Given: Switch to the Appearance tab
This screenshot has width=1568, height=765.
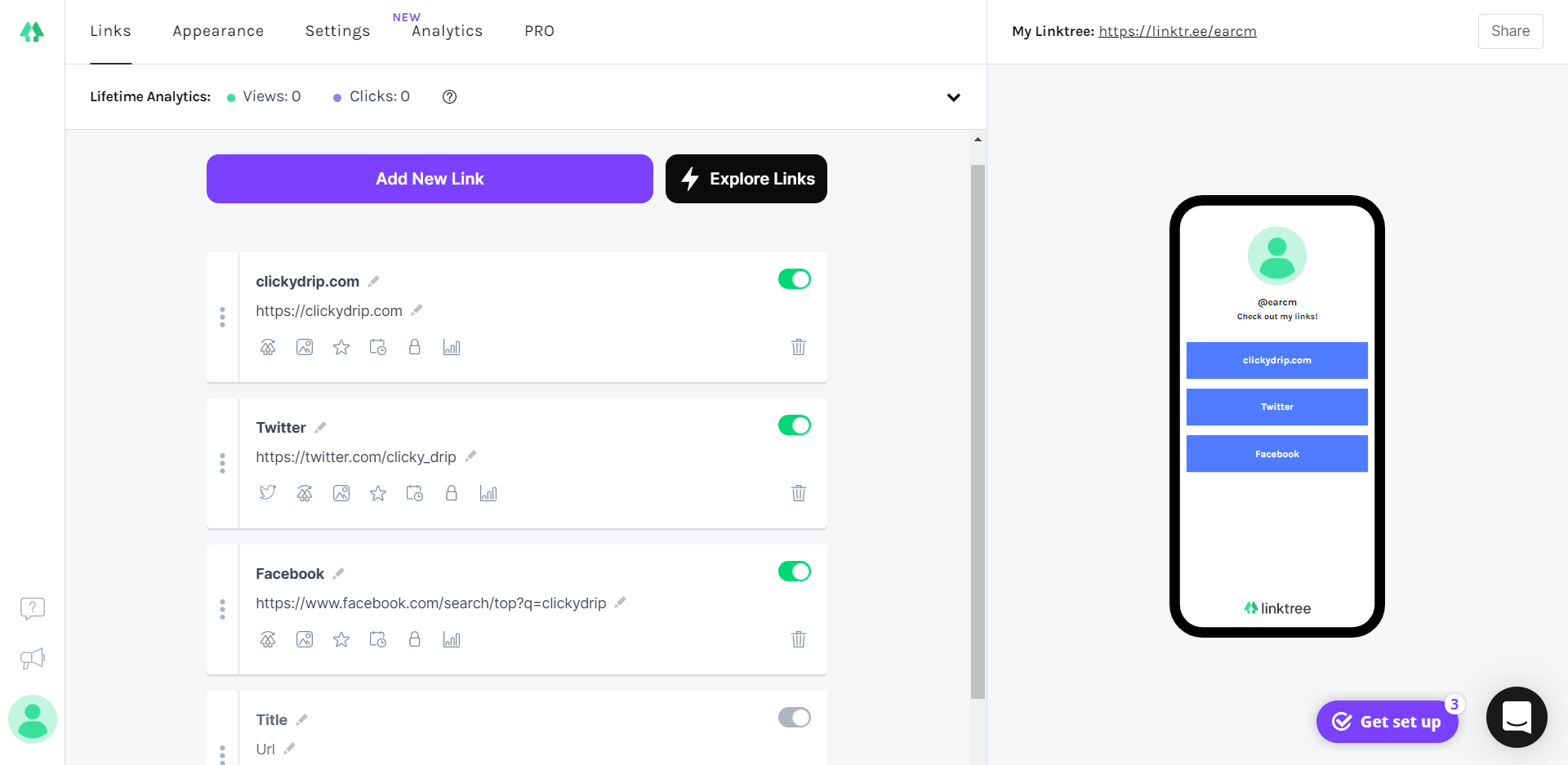Looking at the screenshot, I should (x=218, y=31).
